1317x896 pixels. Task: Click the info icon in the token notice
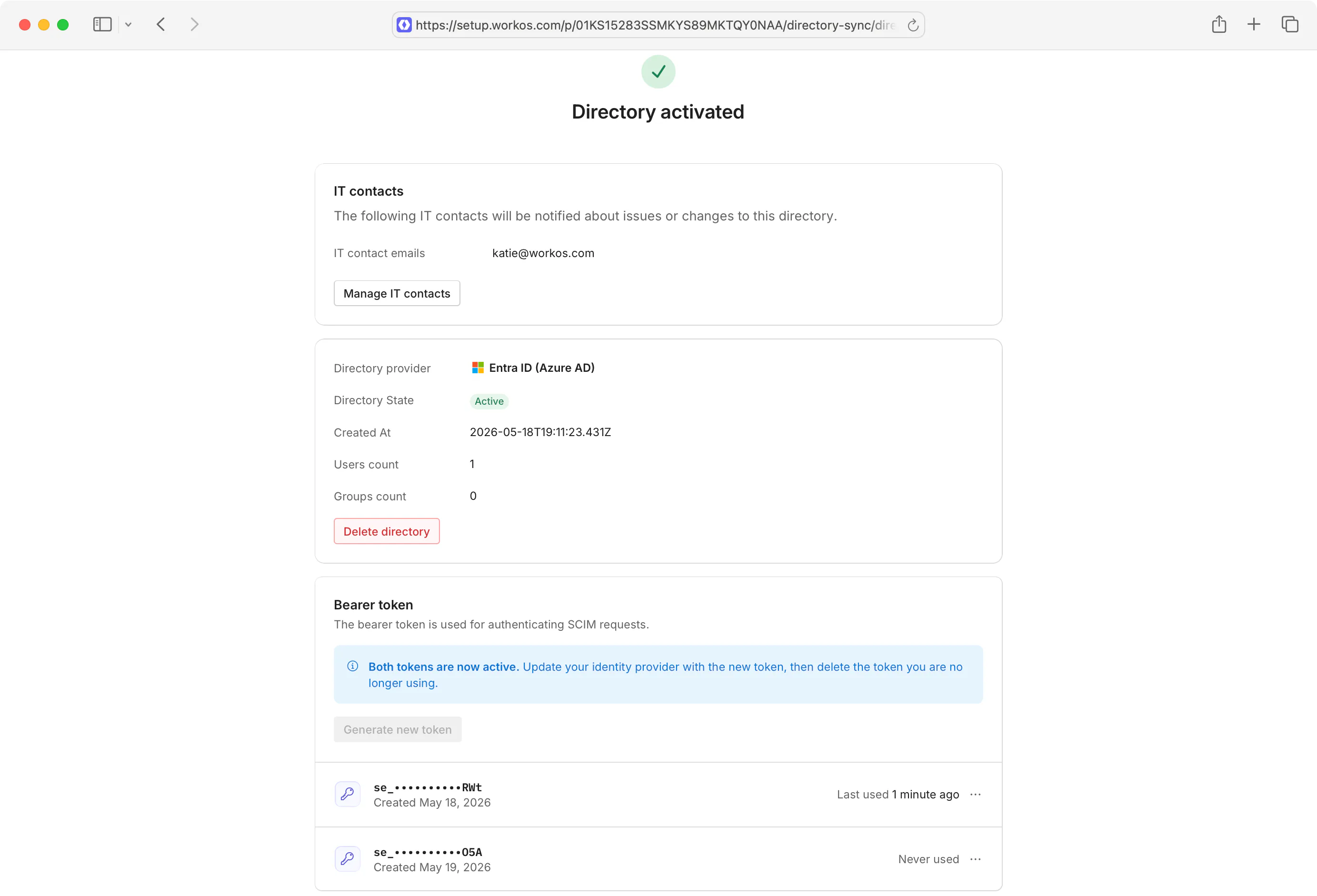(352, 666)
